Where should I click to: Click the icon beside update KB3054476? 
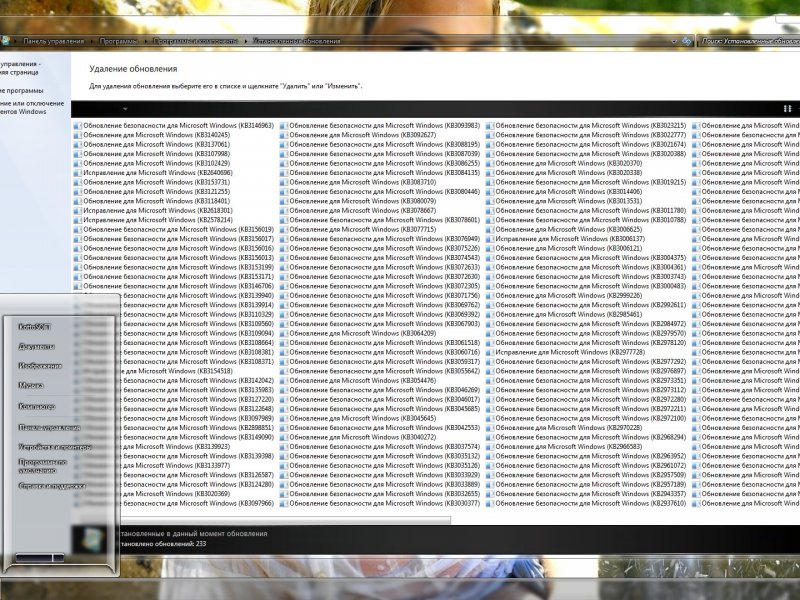(284, 381)
